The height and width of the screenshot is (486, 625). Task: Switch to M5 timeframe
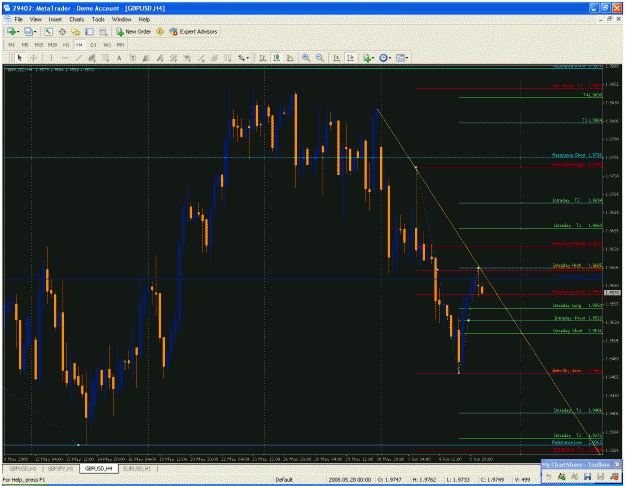[x=25, y=45]
